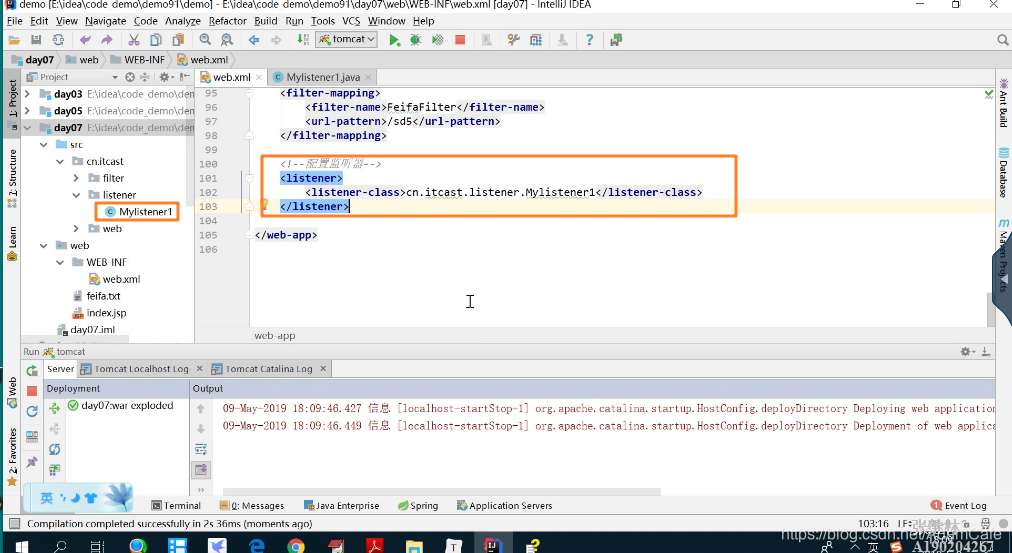Collapse the listener package node
This screenshot has width=1012, height=553.
pyautogui.click(x=76, y=195)
